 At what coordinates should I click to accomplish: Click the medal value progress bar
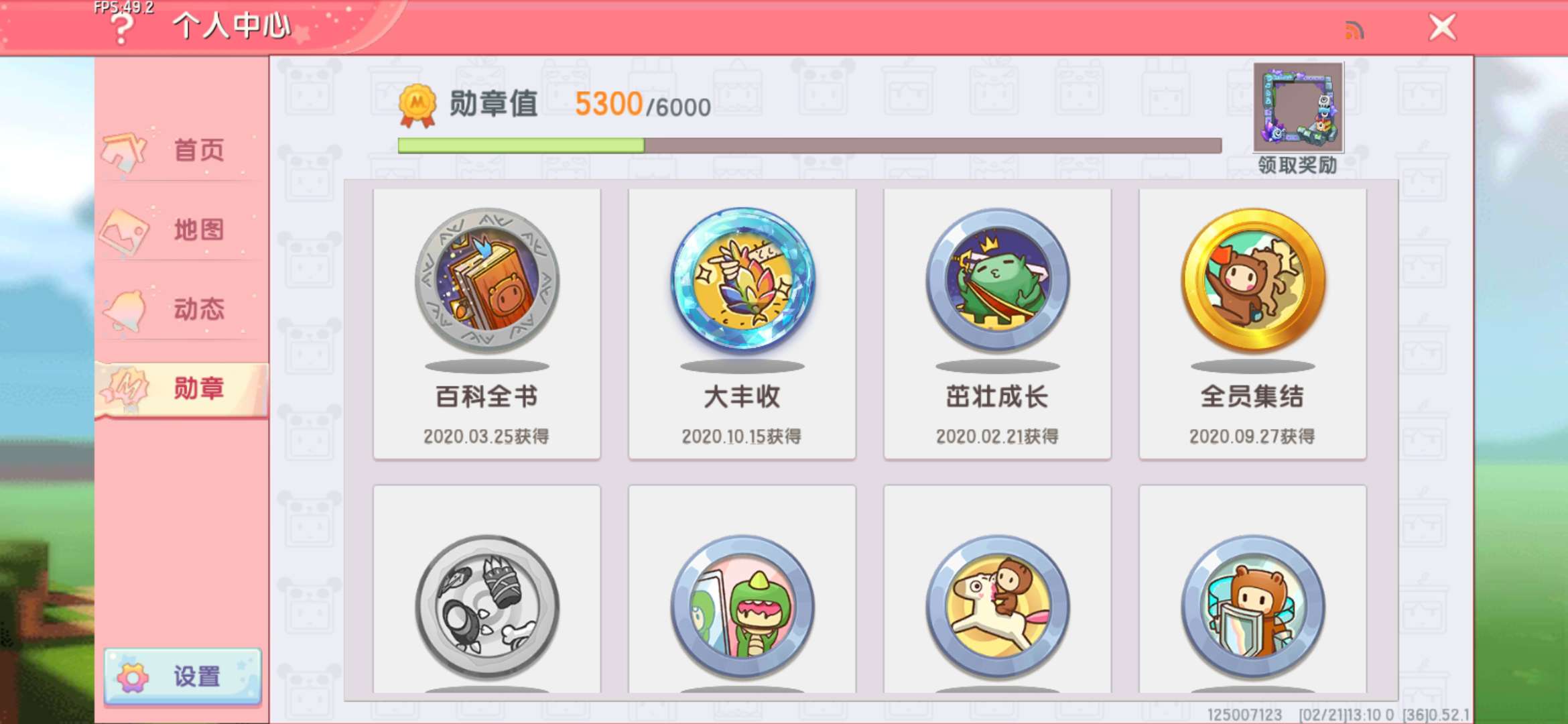809,145
